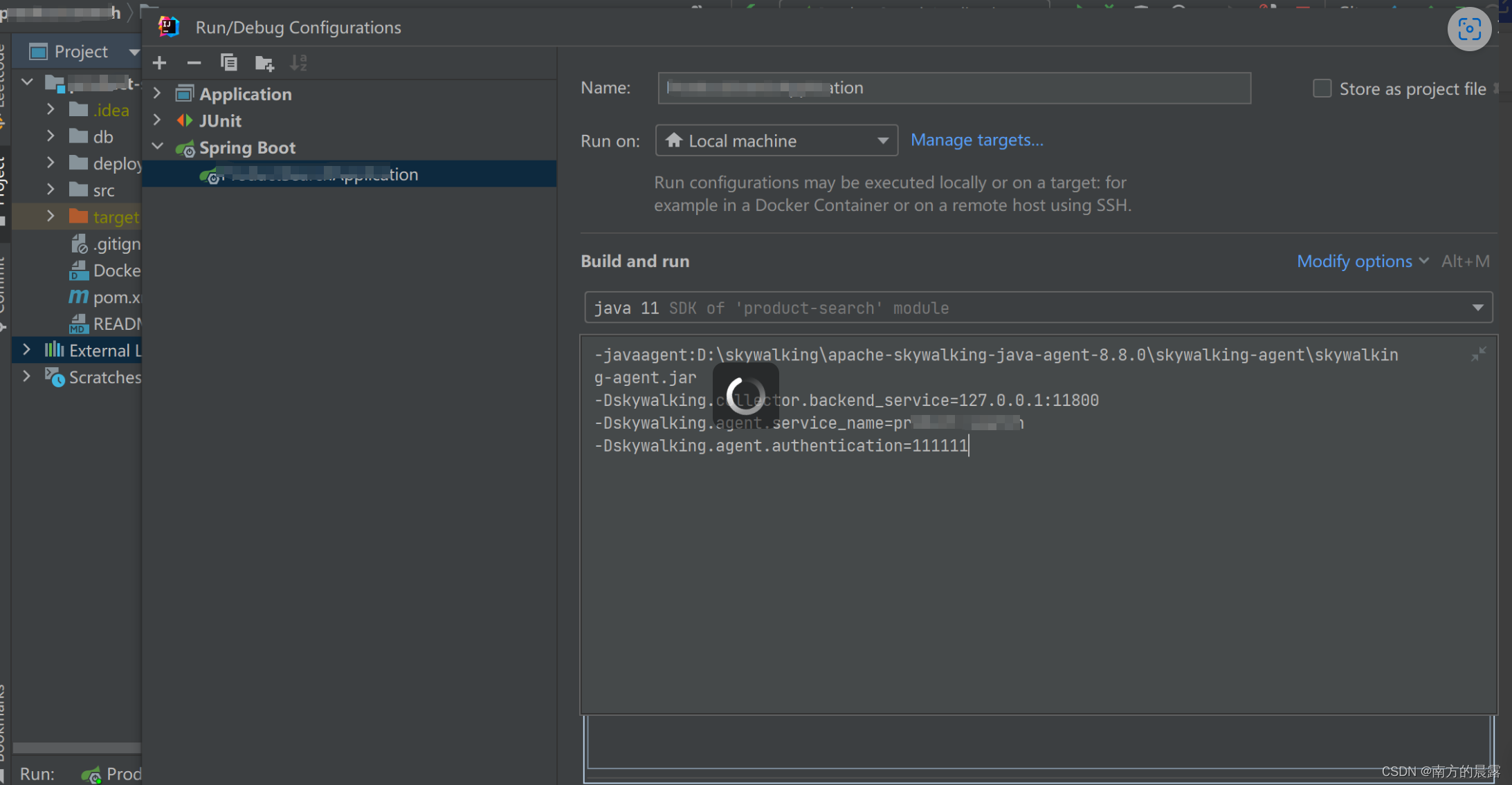Expand the target folder in project tree
This screenshot has width=1512, height=785.
(x=51, y=216)
